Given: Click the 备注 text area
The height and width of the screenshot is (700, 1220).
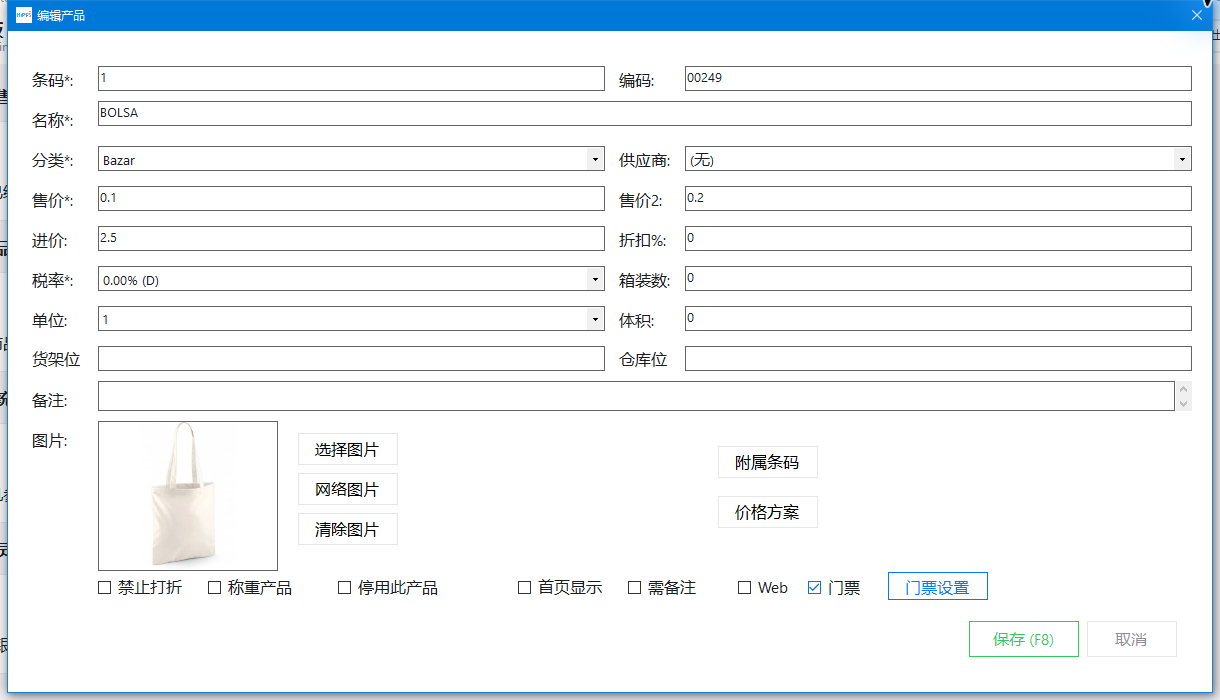Looking at the screenshot, I should pos(636,396).
